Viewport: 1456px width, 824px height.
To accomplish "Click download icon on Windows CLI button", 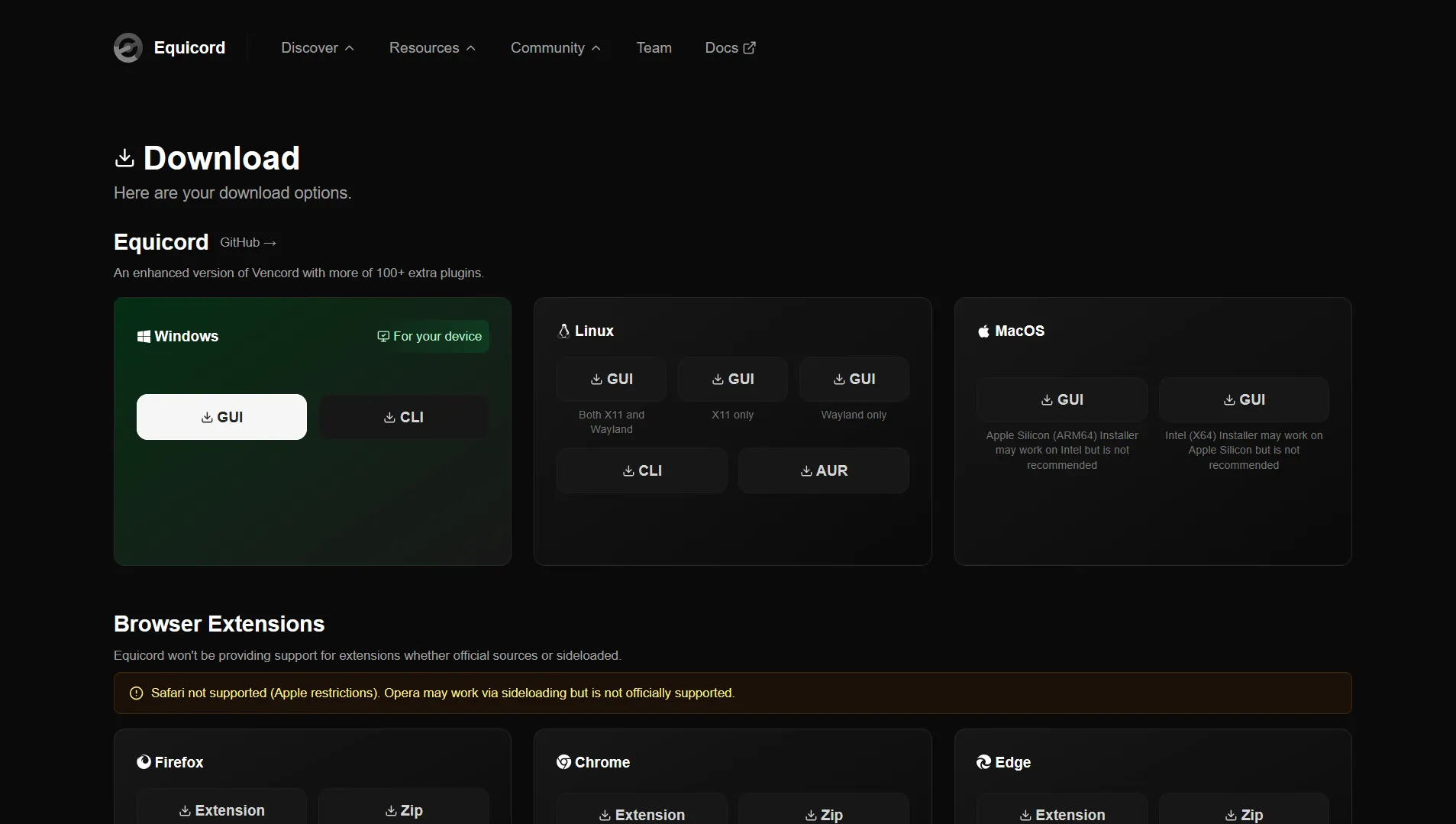I will (389, 417).
